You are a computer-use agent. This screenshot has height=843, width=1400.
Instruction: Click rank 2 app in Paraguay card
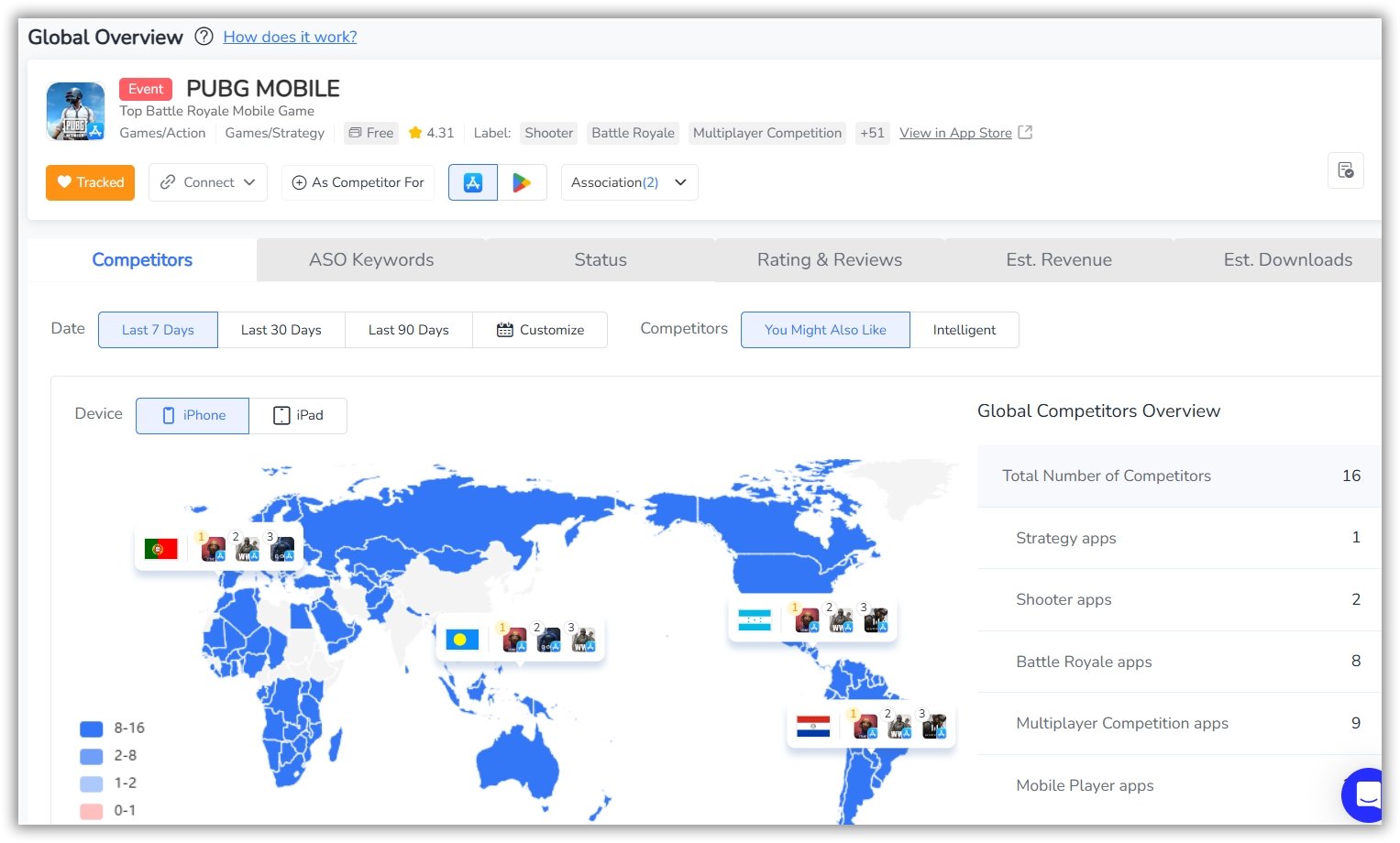(899, 726)
